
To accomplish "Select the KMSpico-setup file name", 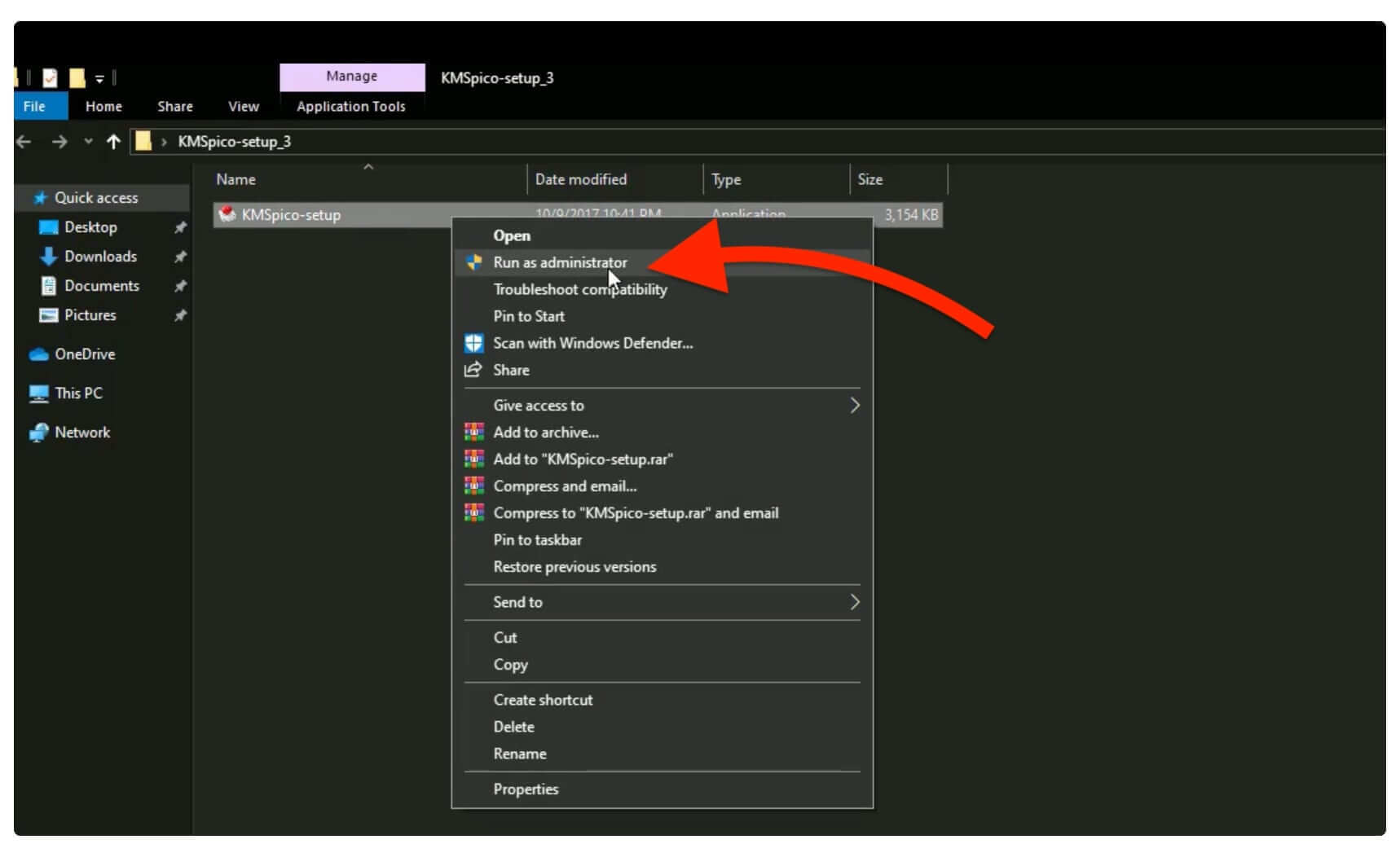I will [x=291, y=215].
